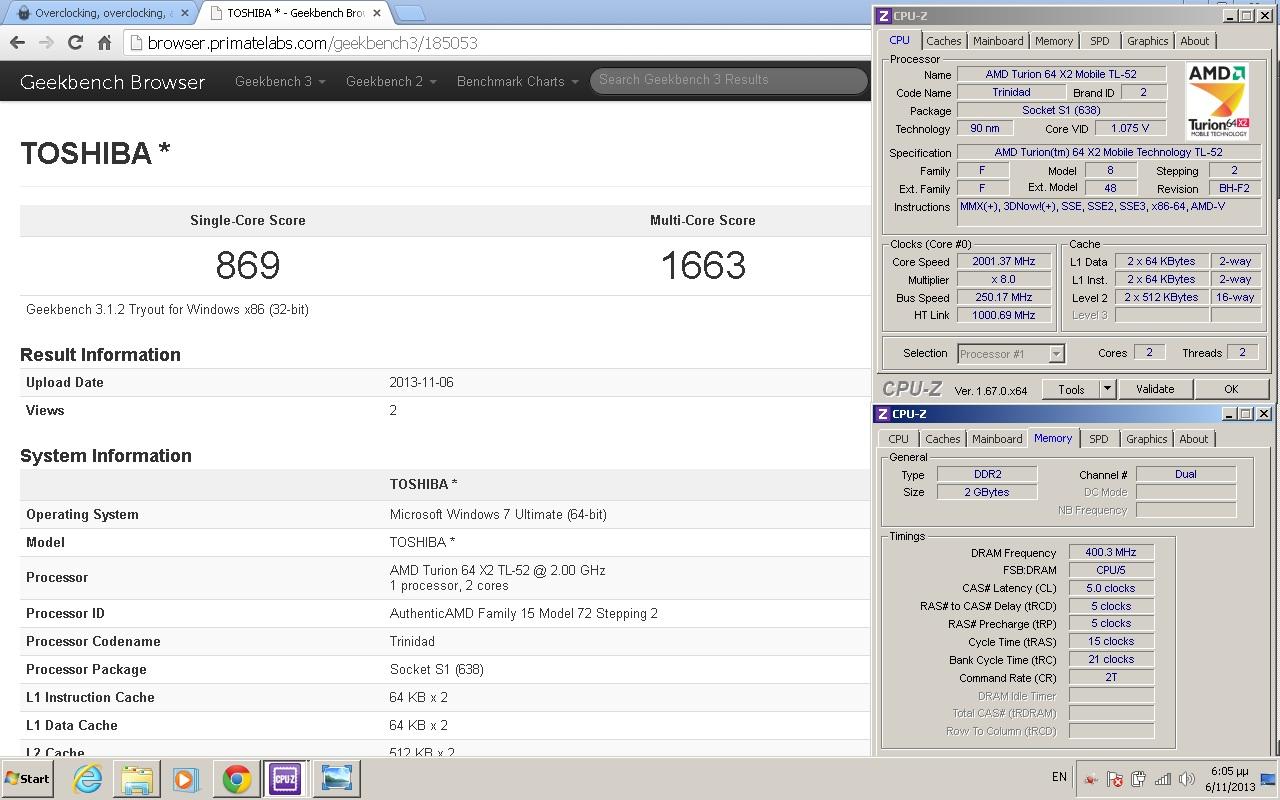Click Chrome's forward arrow
The height and width of the screenshot is (800, 1280).
46,43
